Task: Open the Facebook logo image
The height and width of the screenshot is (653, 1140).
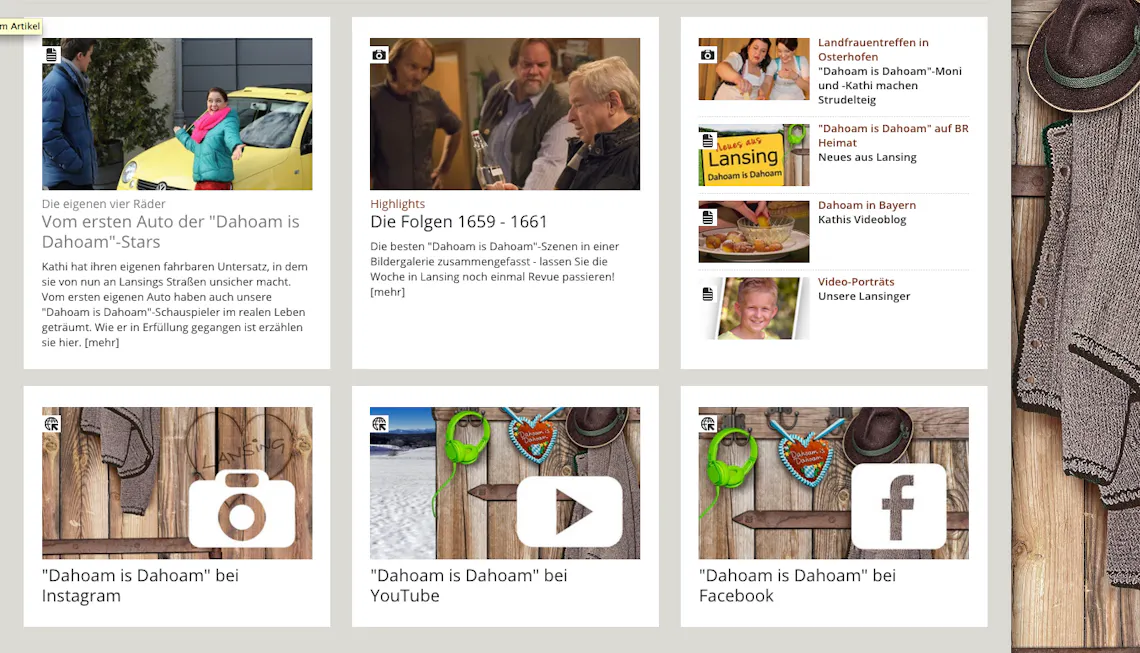Action: [897, 506]
